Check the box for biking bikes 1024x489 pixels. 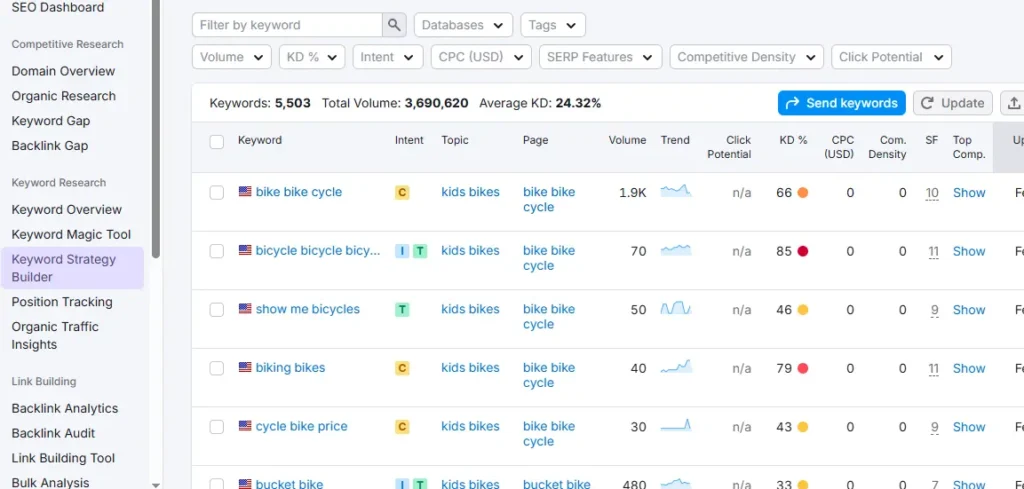click(x=217, y=369)
